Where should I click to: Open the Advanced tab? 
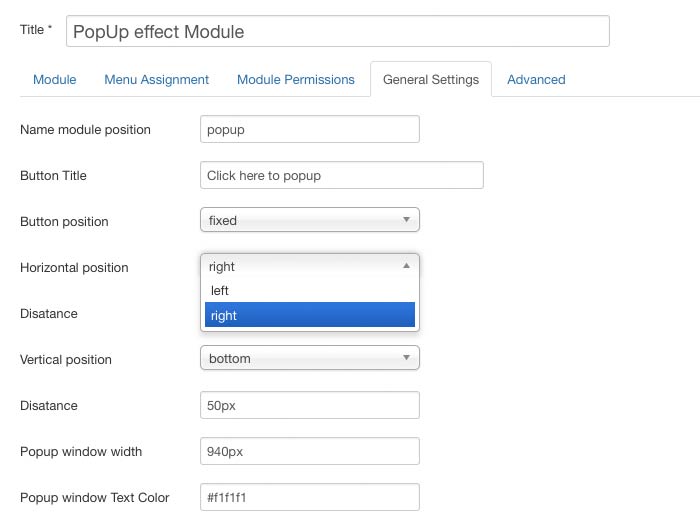[536, 80]
